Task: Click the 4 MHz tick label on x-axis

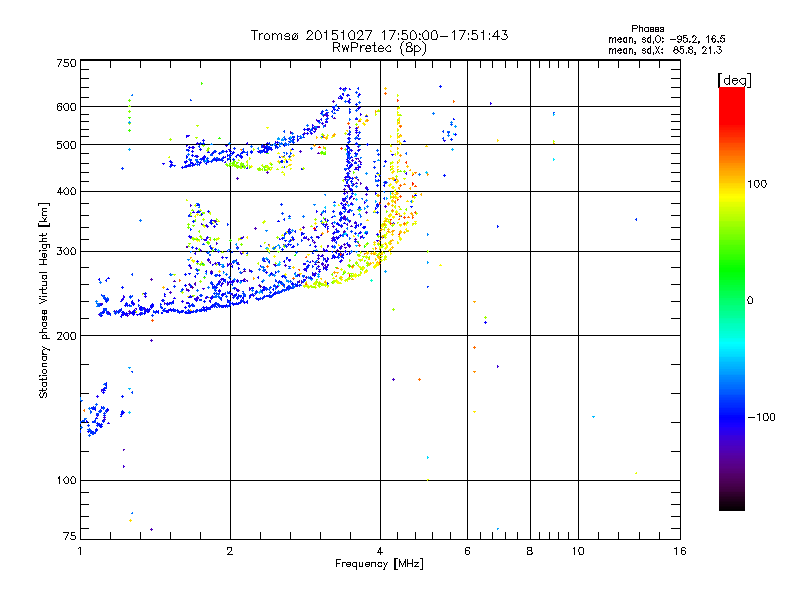Action: (x=380, y=551)
